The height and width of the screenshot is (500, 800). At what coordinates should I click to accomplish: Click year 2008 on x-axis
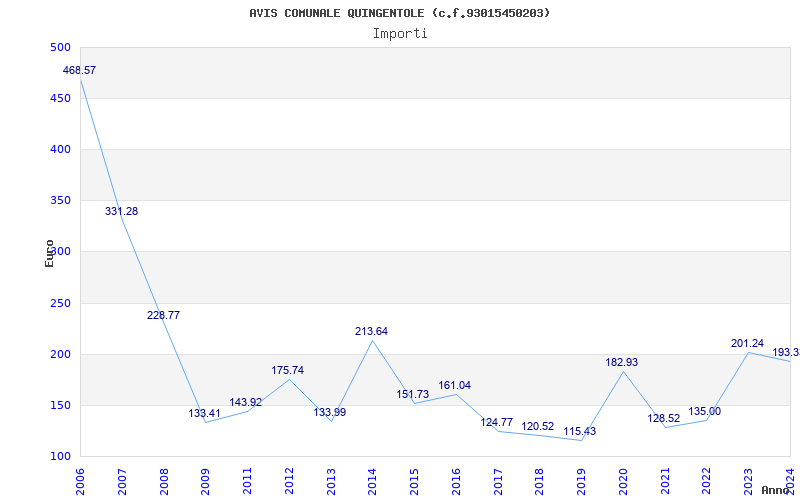coord(164,482)
